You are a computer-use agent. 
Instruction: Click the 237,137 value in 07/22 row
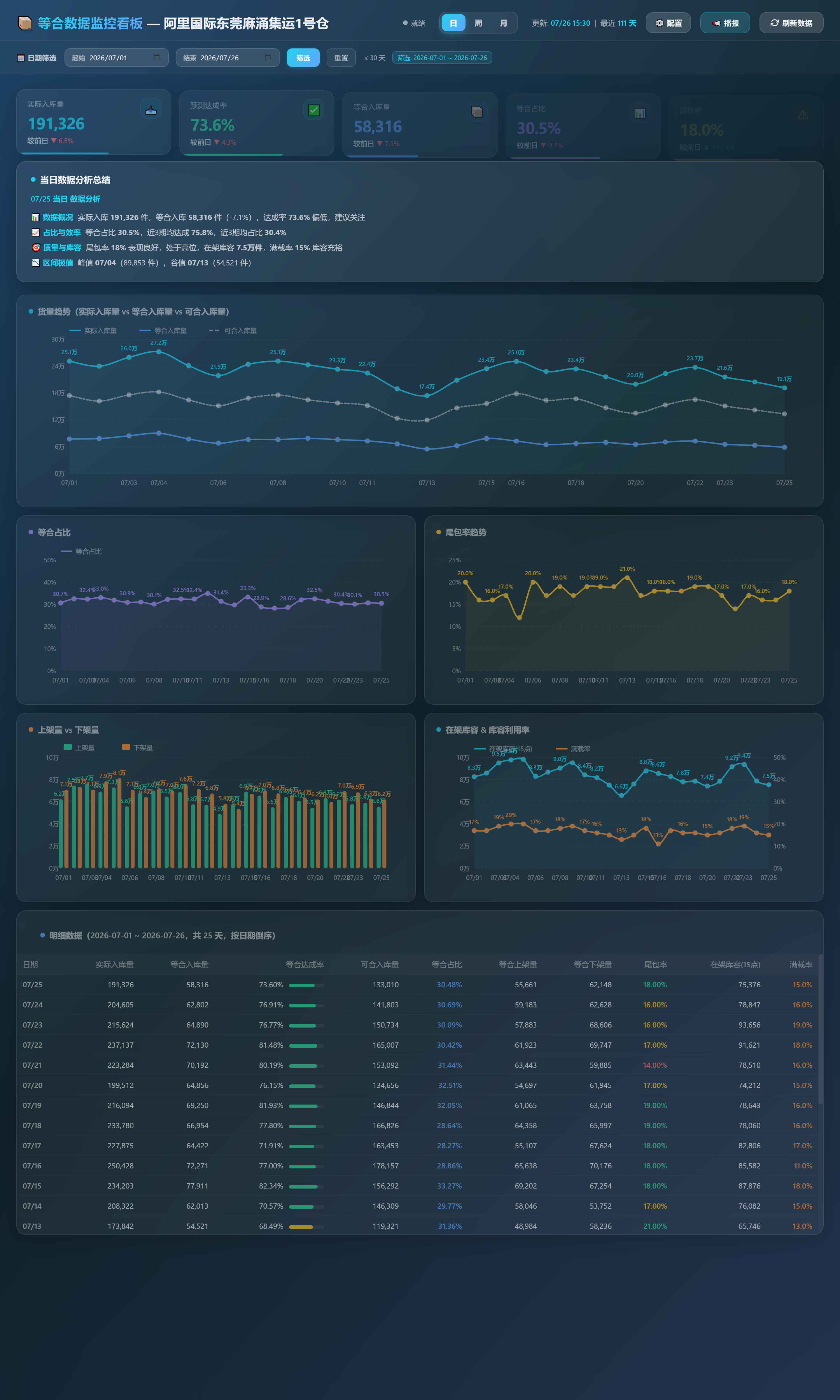coord(120,1045)
